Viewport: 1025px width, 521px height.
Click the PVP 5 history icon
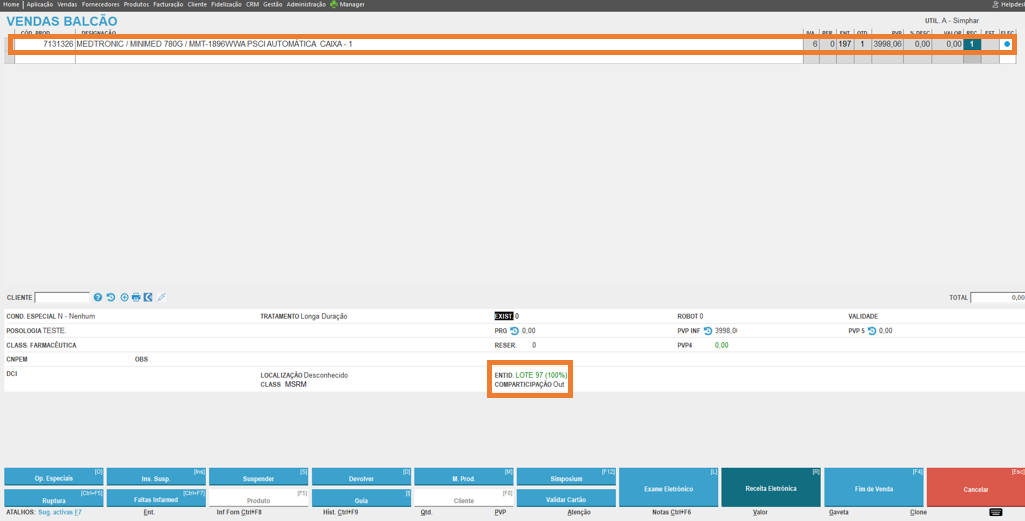(872, 331)
